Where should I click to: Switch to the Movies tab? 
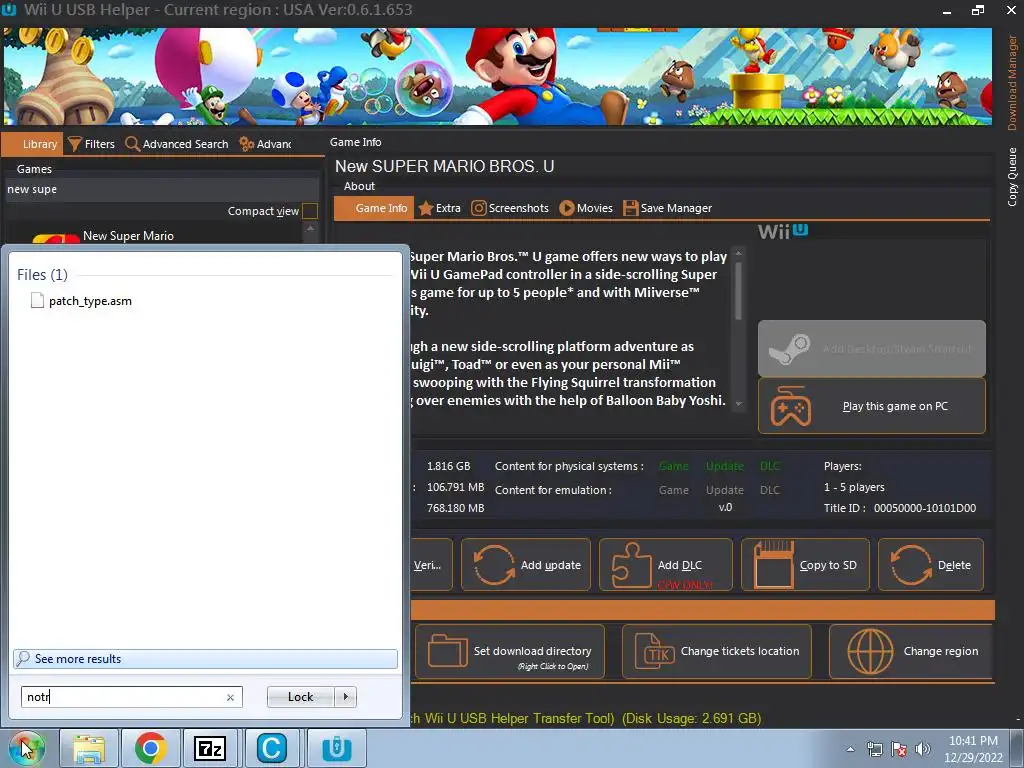click(x=586, y=208)
